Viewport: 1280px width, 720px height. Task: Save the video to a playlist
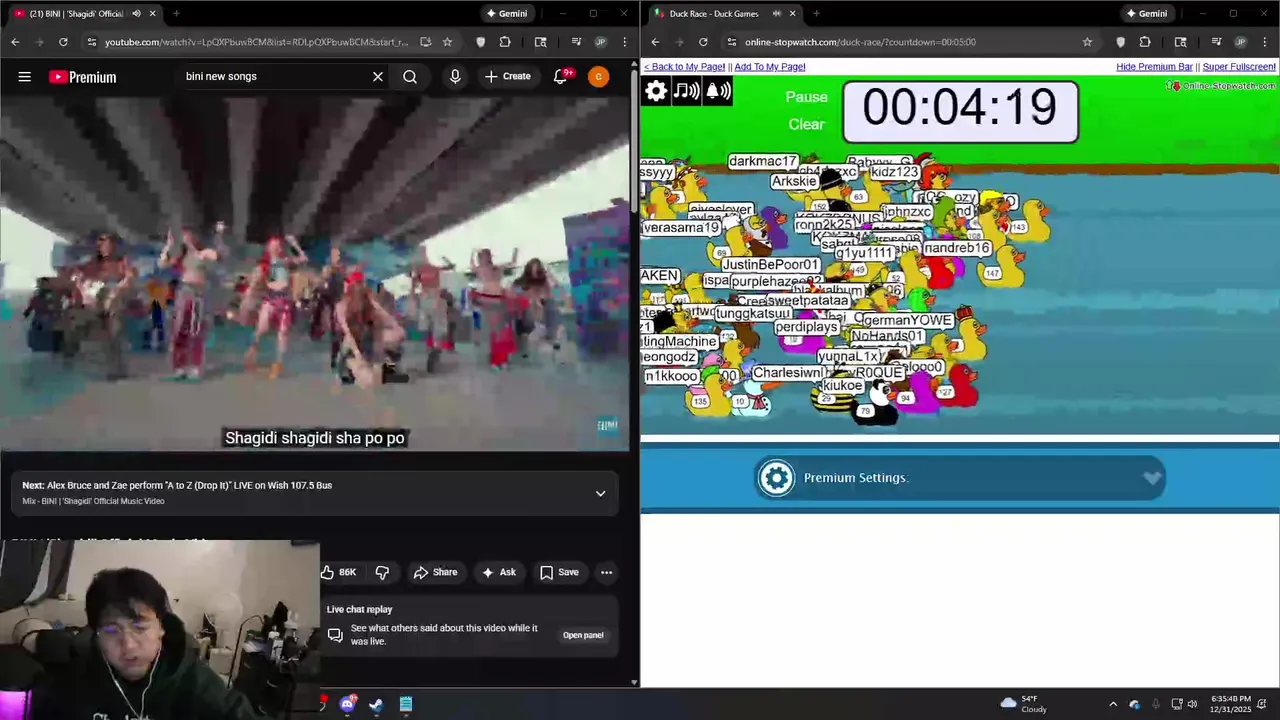(559, 572)
